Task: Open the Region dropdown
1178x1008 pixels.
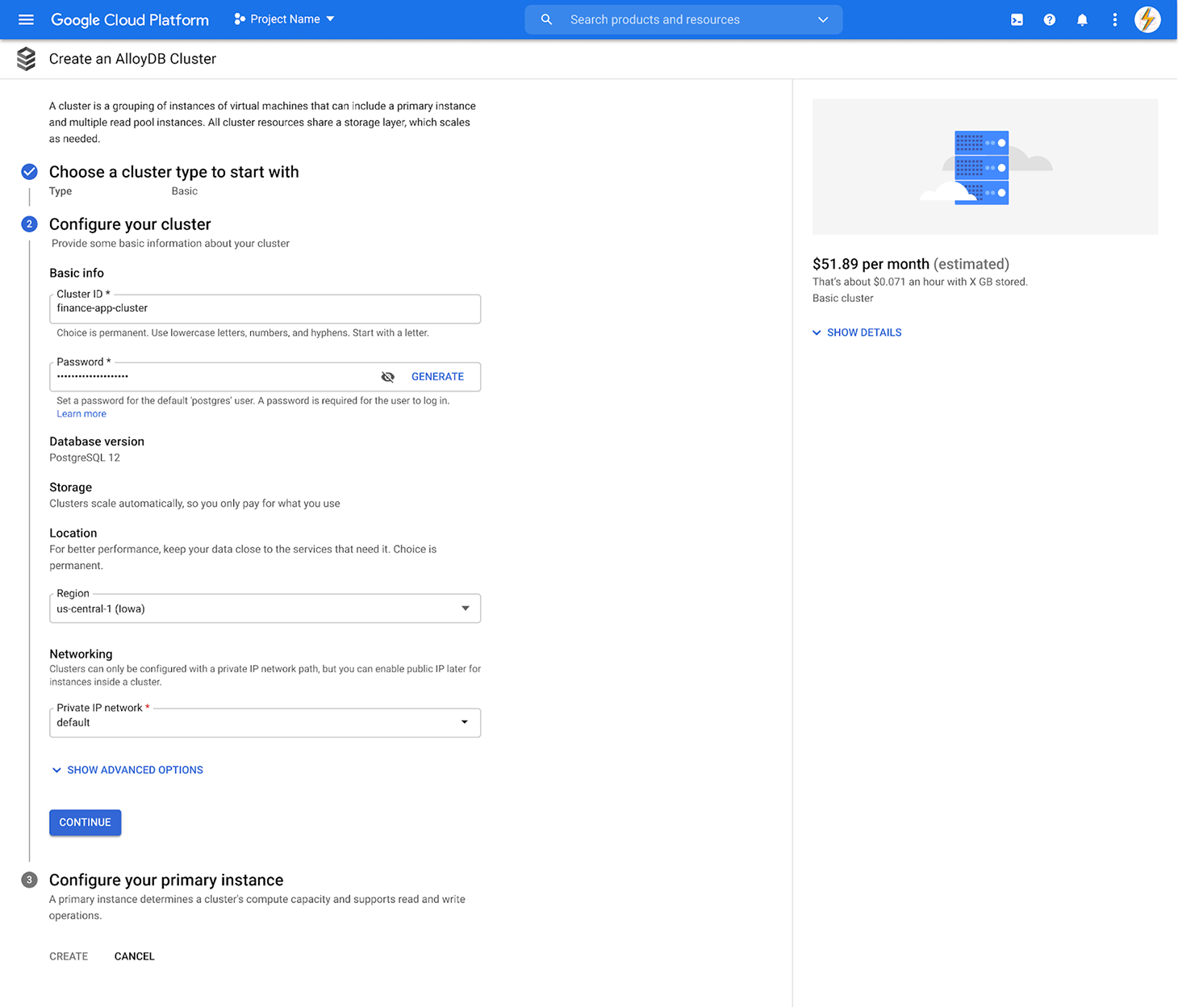Action: click(265, 609)
